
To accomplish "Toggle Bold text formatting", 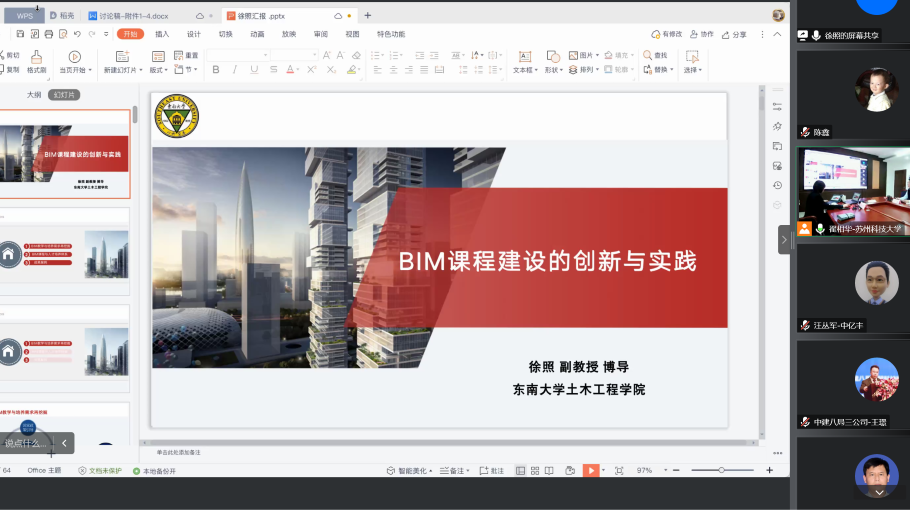I will pos(216,70).
